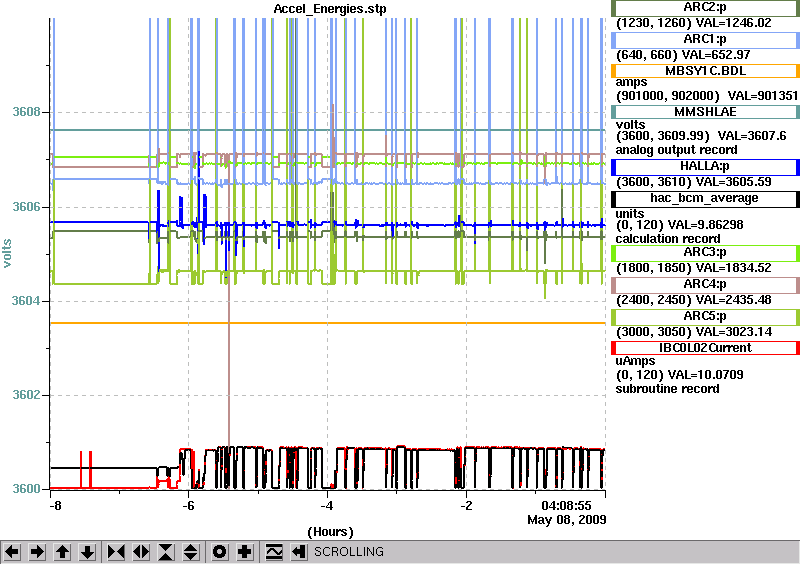Click the 'subroutine record' description text

coord(667,389)
